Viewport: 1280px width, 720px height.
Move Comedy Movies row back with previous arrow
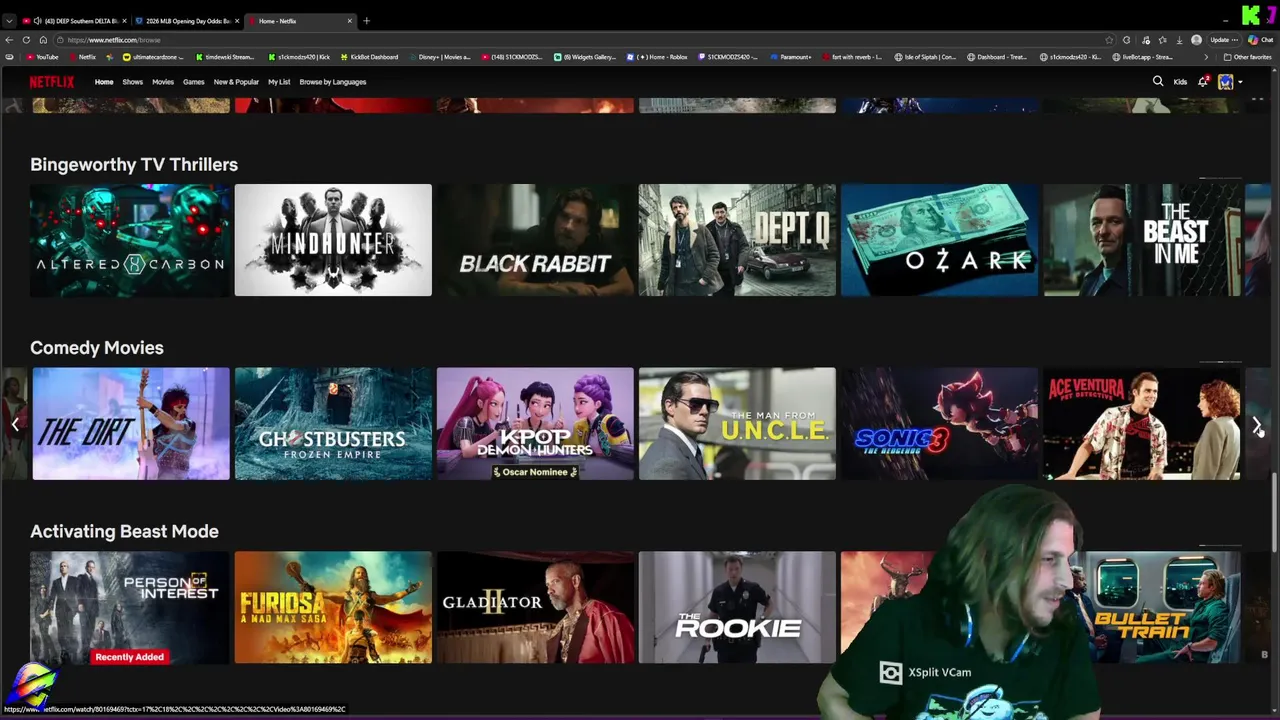tap(14, 425)
